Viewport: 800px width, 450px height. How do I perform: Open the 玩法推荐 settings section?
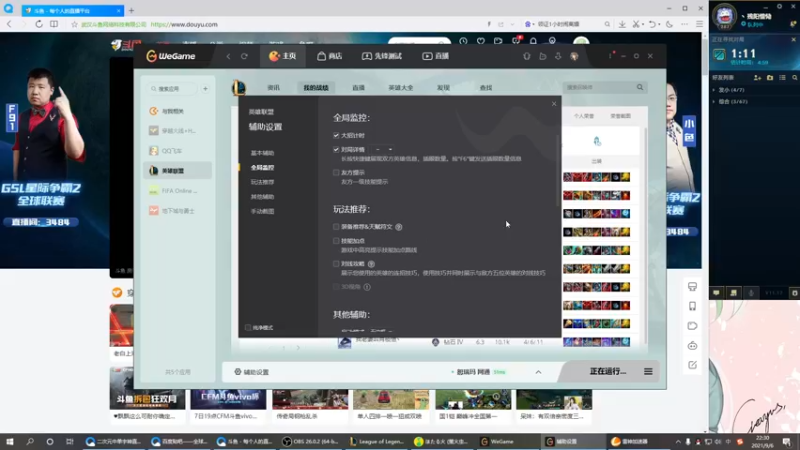pyautogui.click(x=262, y=182)
